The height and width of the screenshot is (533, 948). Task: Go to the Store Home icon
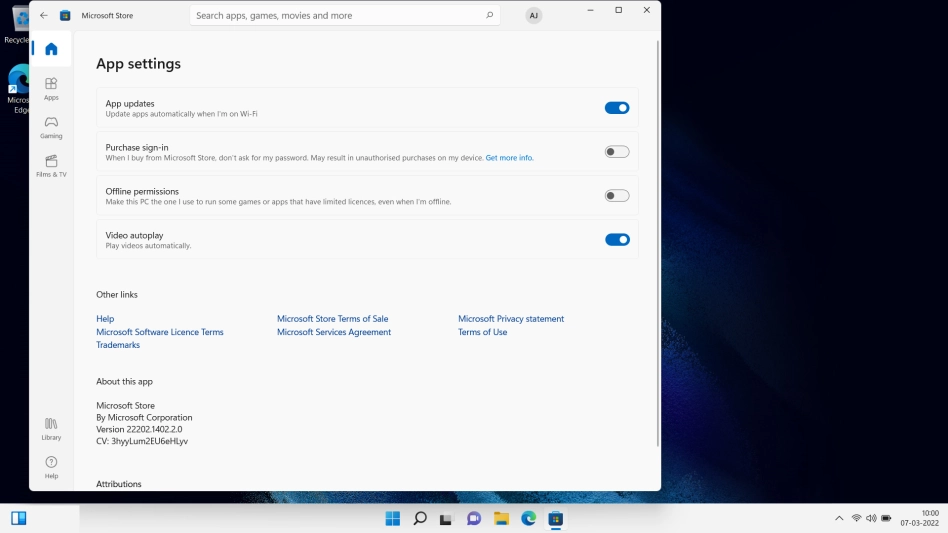pos(51,49)
